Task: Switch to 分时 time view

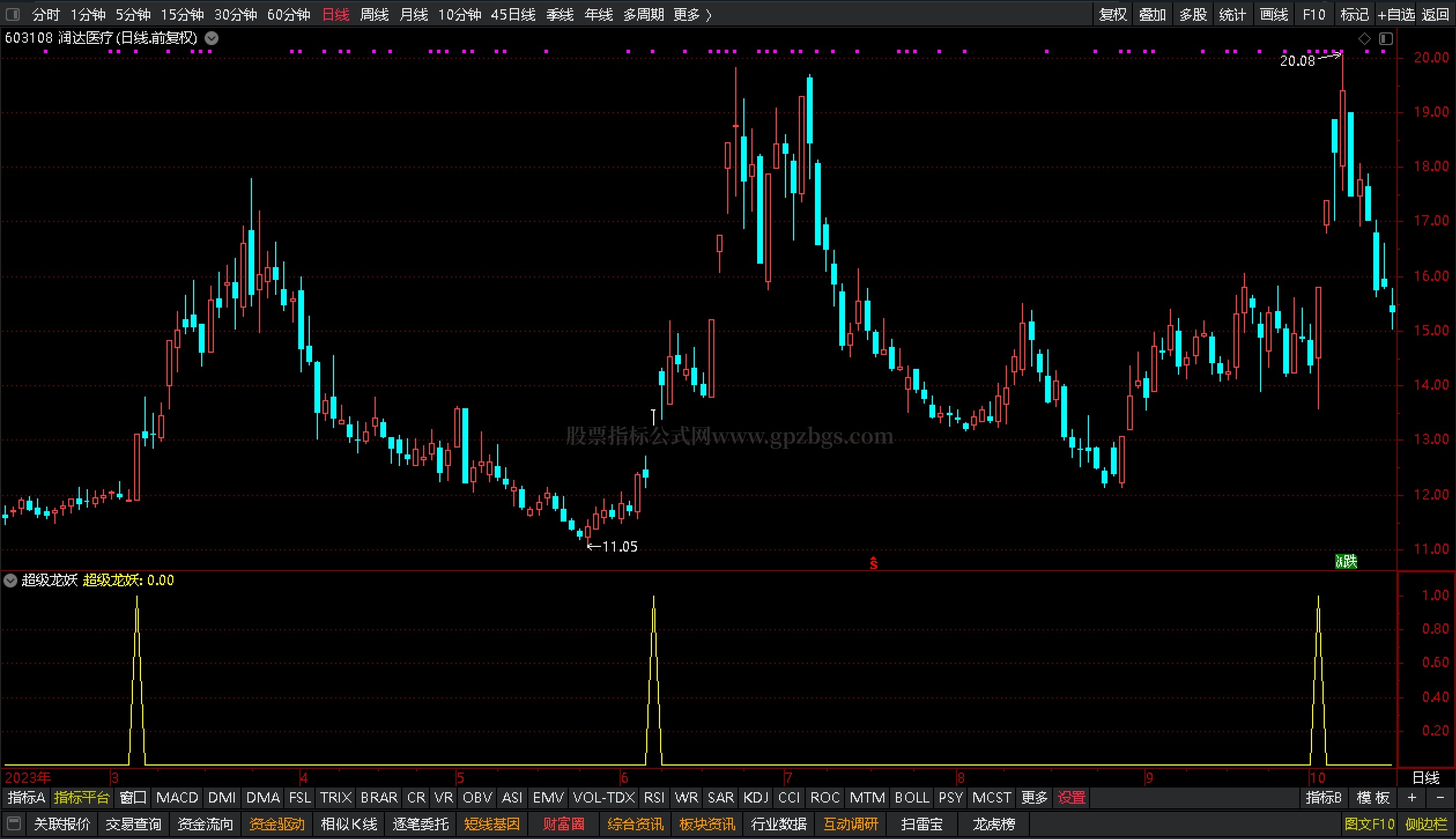Action: [x=46, y=14]
